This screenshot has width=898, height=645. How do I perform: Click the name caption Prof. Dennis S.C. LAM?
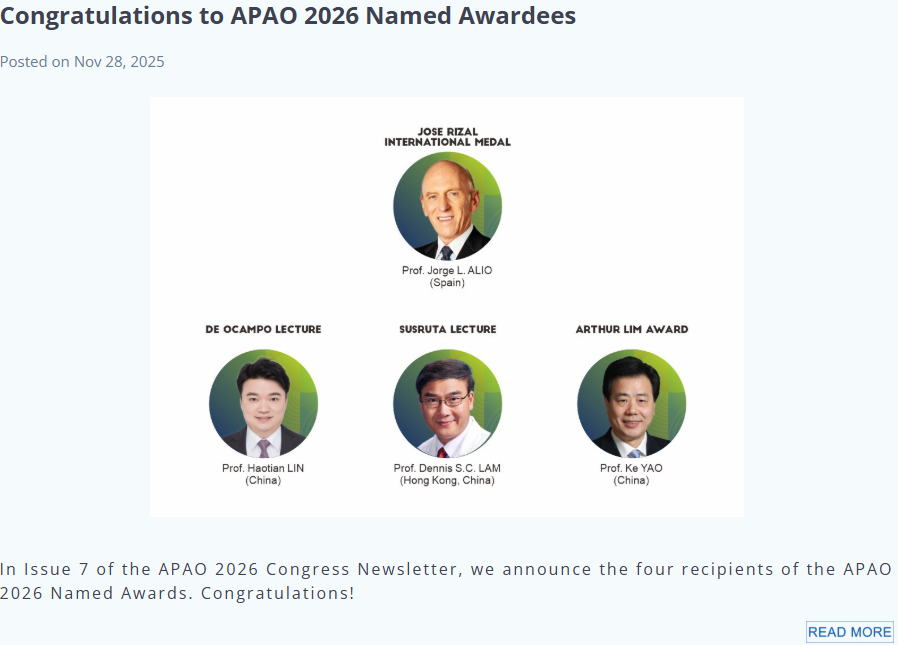pyautogui.click(x=447, y=468)
